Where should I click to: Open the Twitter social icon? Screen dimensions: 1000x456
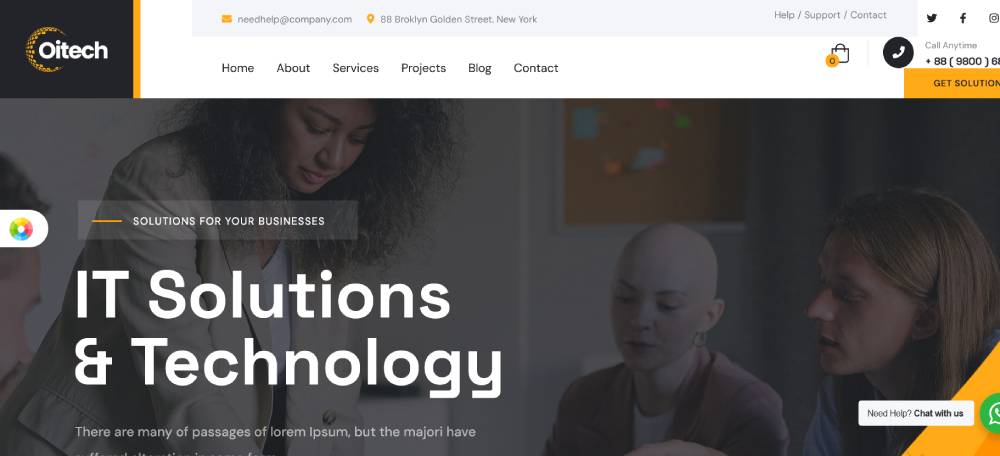932,18
